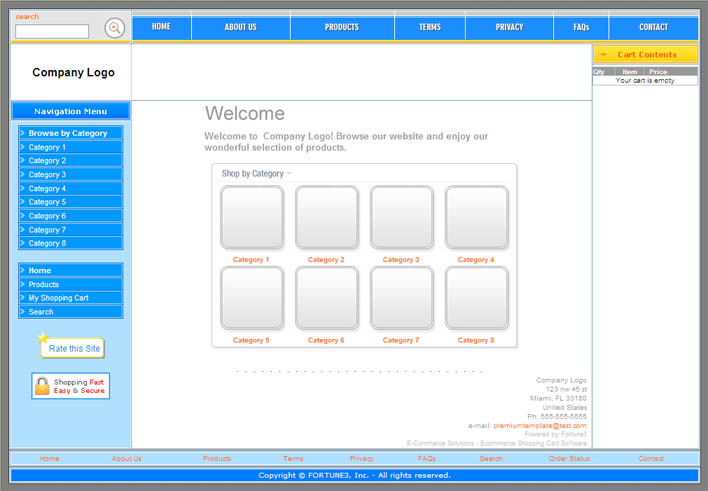708x491 pixels.
Task: Open the Category 1 thumbnail tile
Action: click(x=252, y=217)
